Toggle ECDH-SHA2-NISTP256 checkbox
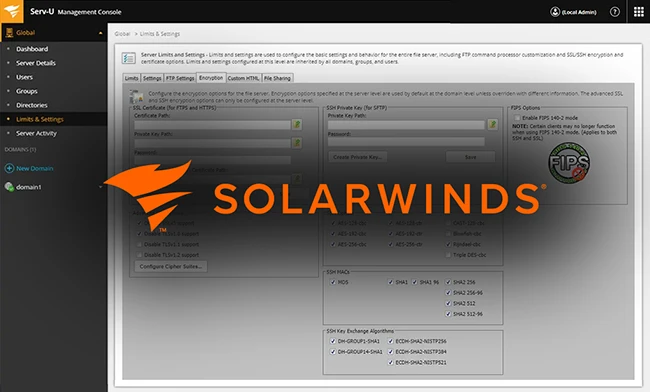This screenshot has height=392, width=650. pos(390,341)
